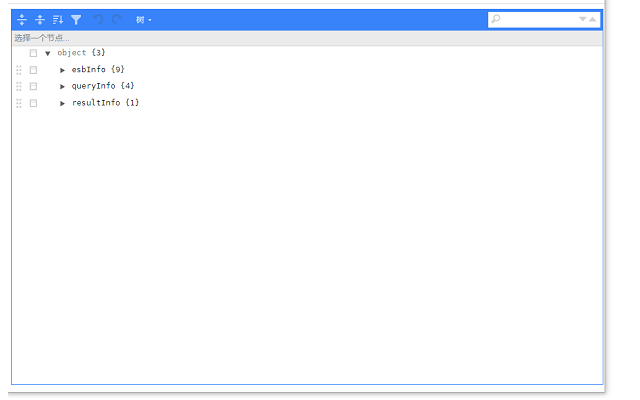Select the esbInfo field name
Viewport: 640px width, 400px height.
pyautogui.click(x=89, y=69)
